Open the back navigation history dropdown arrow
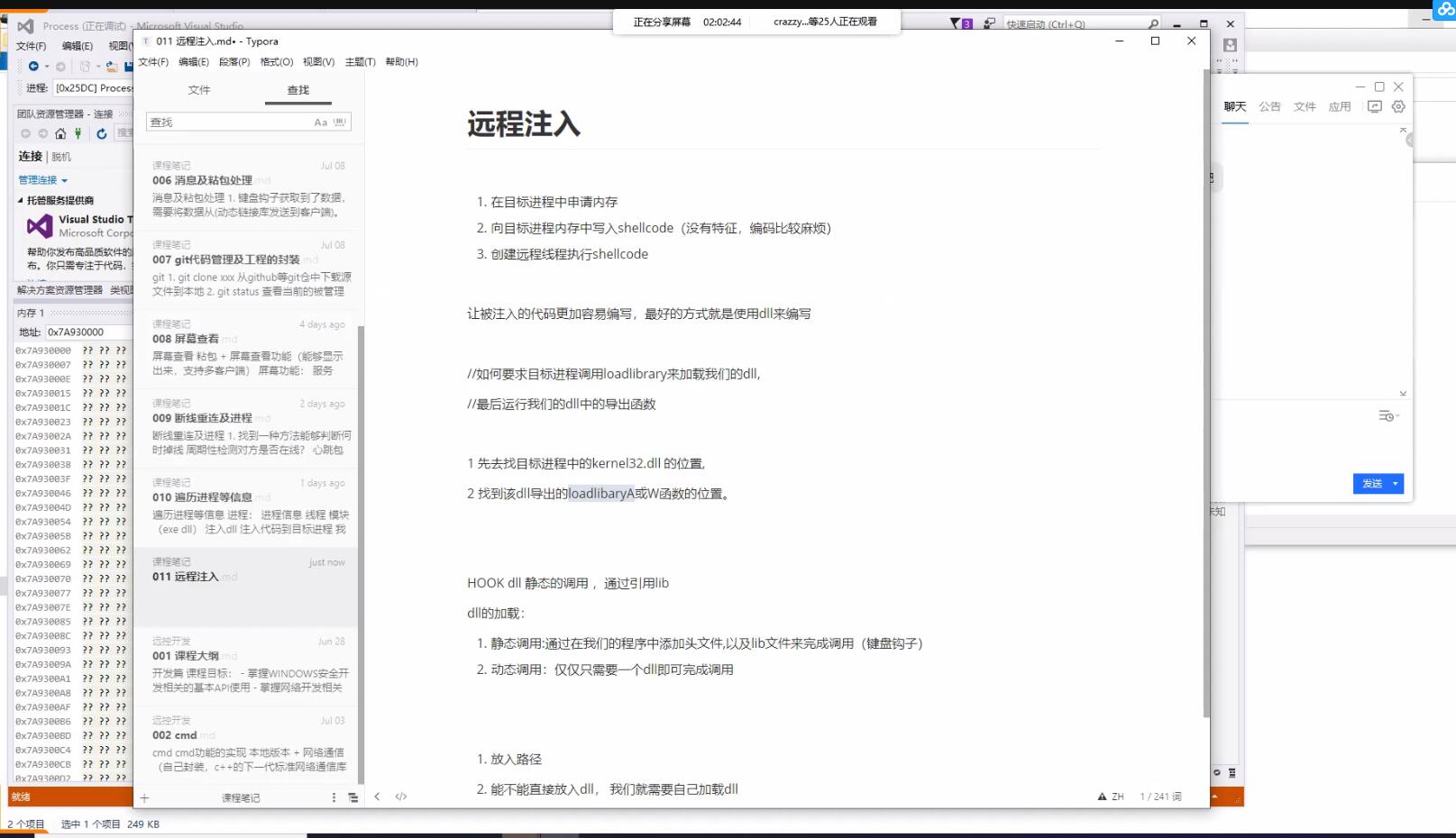 [x=46, y=67]
